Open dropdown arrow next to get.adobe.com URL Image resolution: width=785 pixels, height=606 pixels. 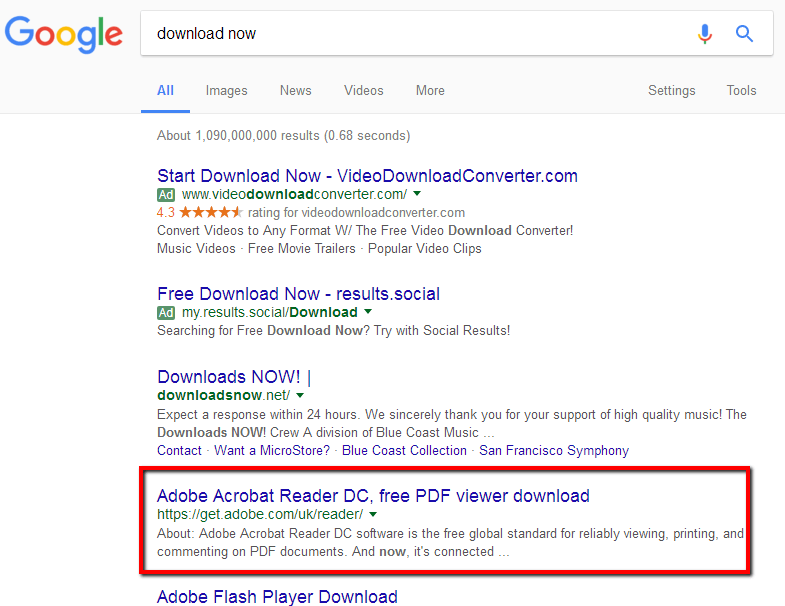pyautogui.click(x=373, y=514)
